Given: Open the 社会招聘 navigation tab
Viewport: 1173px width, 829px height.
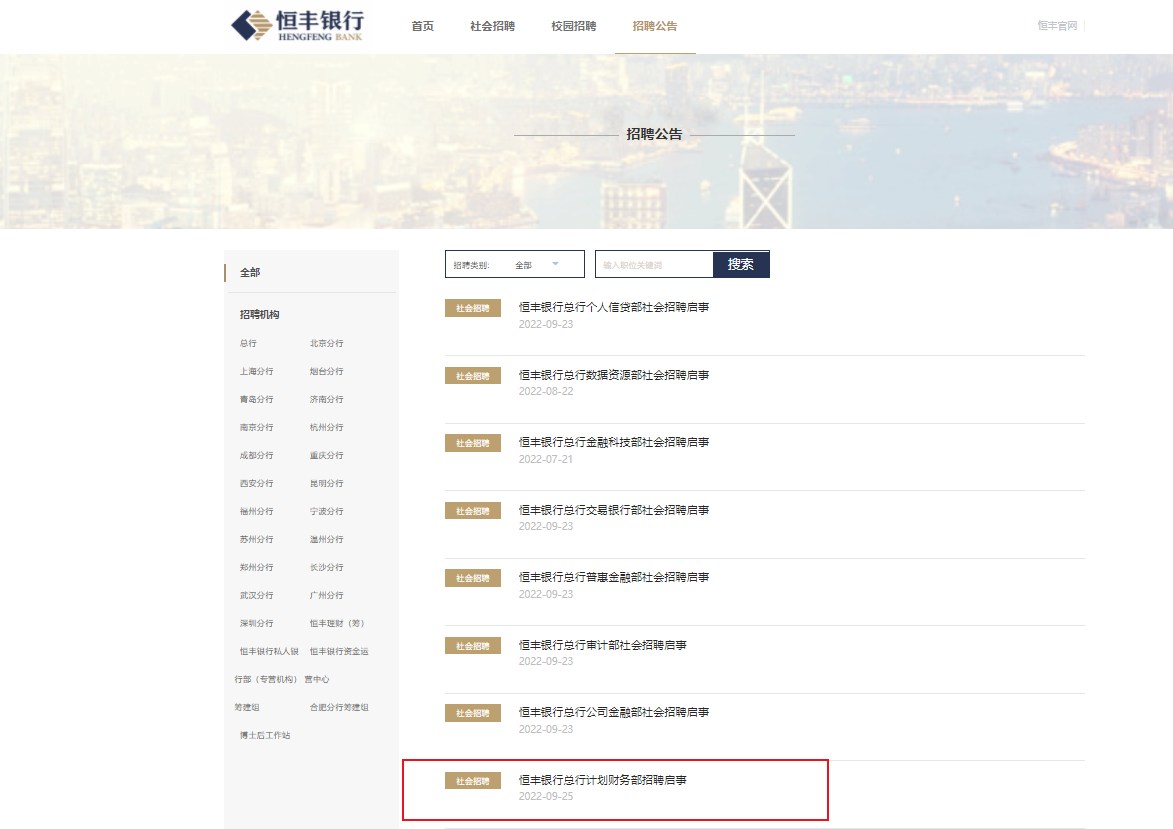Looking at the screenshot, I should 492,26.
